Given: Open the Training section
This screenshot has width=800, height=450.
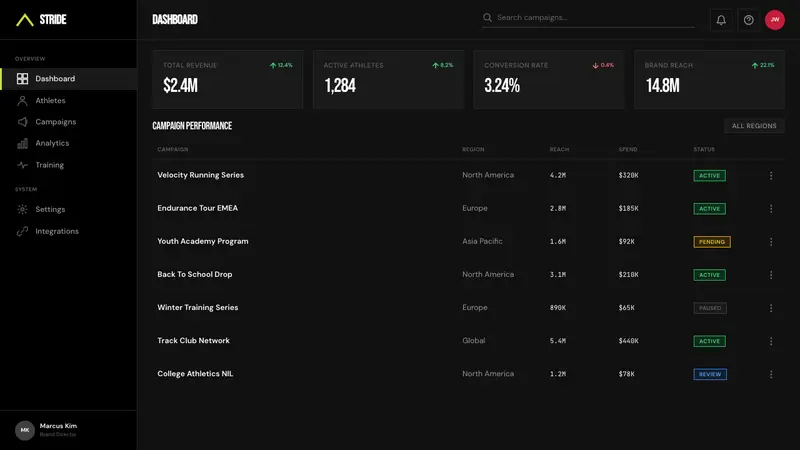Looking at the screenshot, I should coord(68,165).
